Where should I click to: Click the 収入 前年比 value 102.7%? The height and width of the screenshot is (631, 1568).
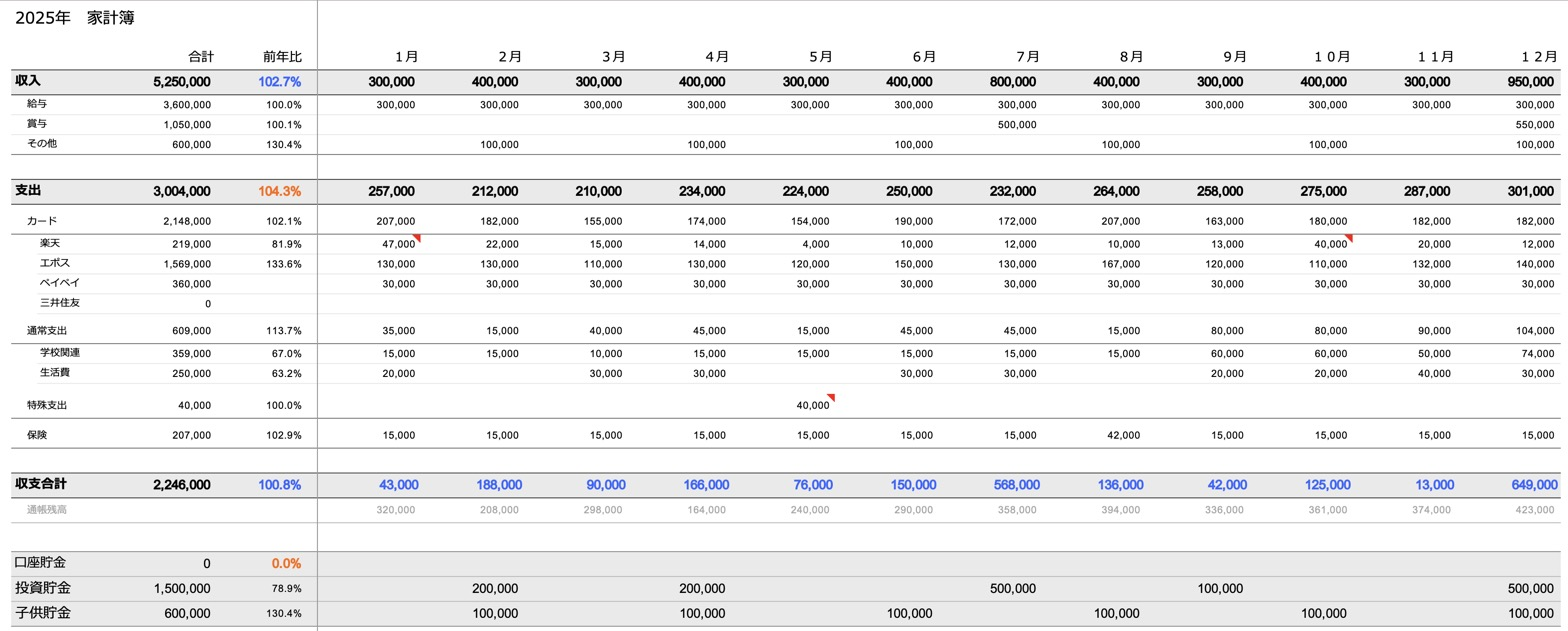click(279, 82)
